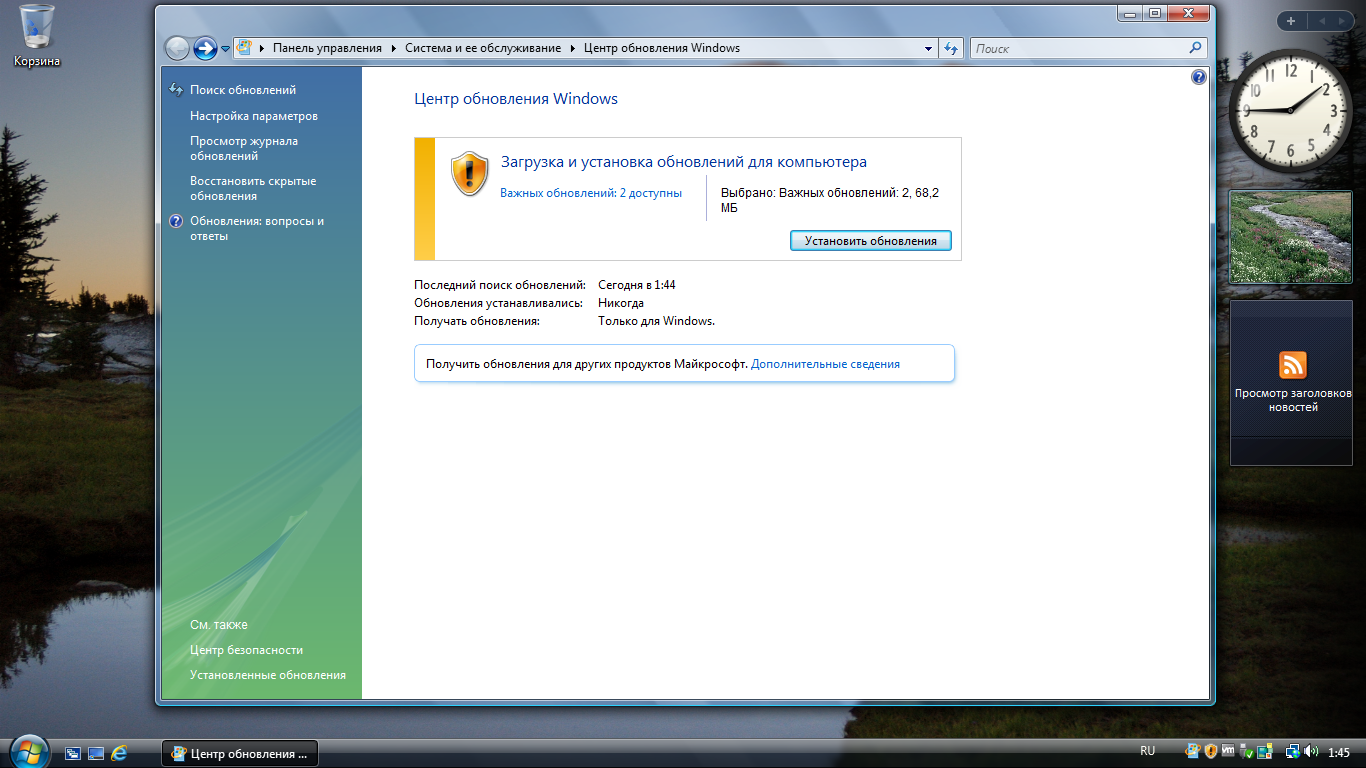Select 'Система и ее обслуживание' breadcrumb
The image size is (1366, 768).
click(x=484, y=48)
